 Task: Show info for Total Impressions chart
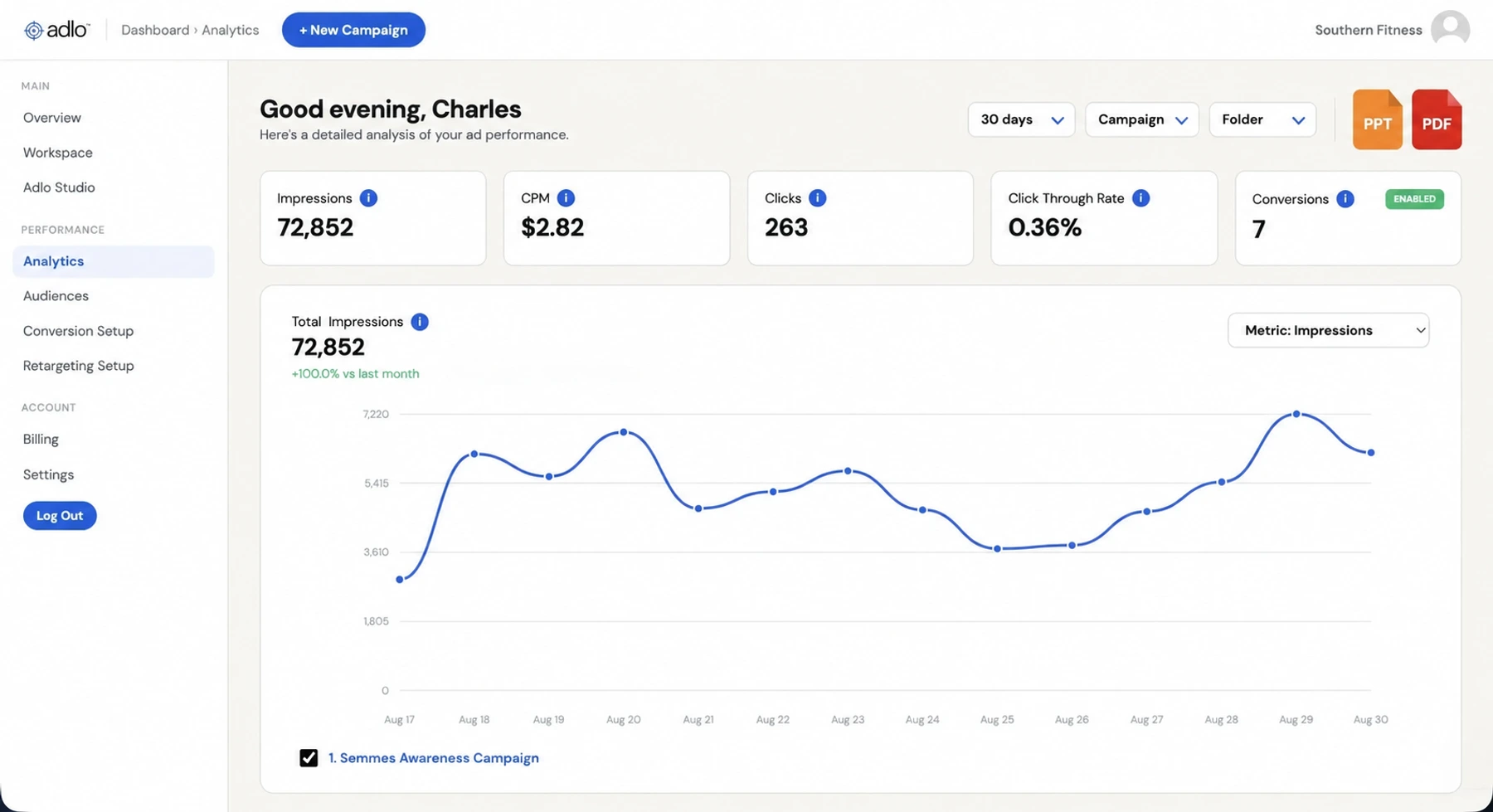(420, 322)
